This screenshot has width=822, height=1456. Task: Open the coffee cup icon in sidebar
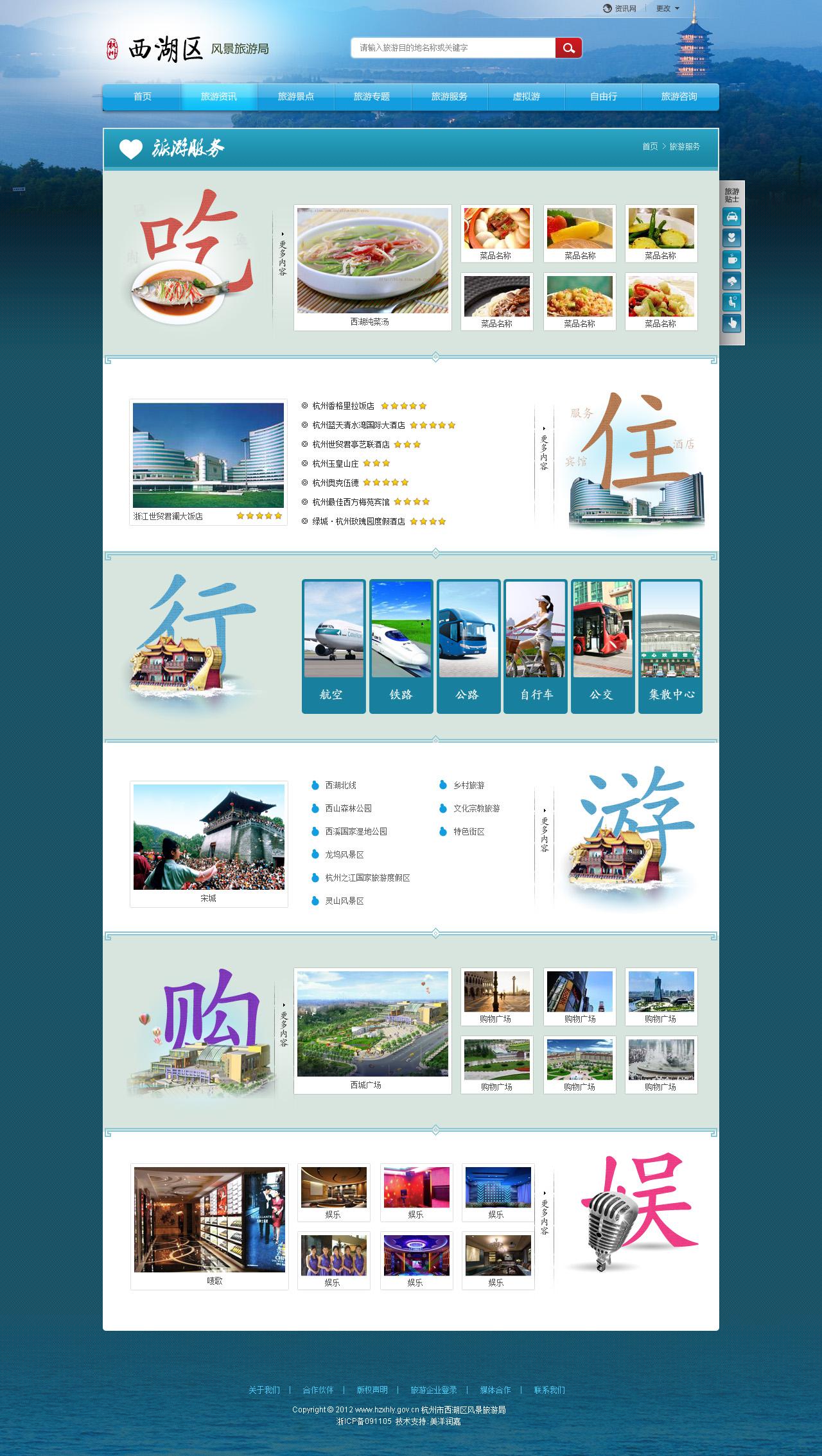[x=731, y=259]
